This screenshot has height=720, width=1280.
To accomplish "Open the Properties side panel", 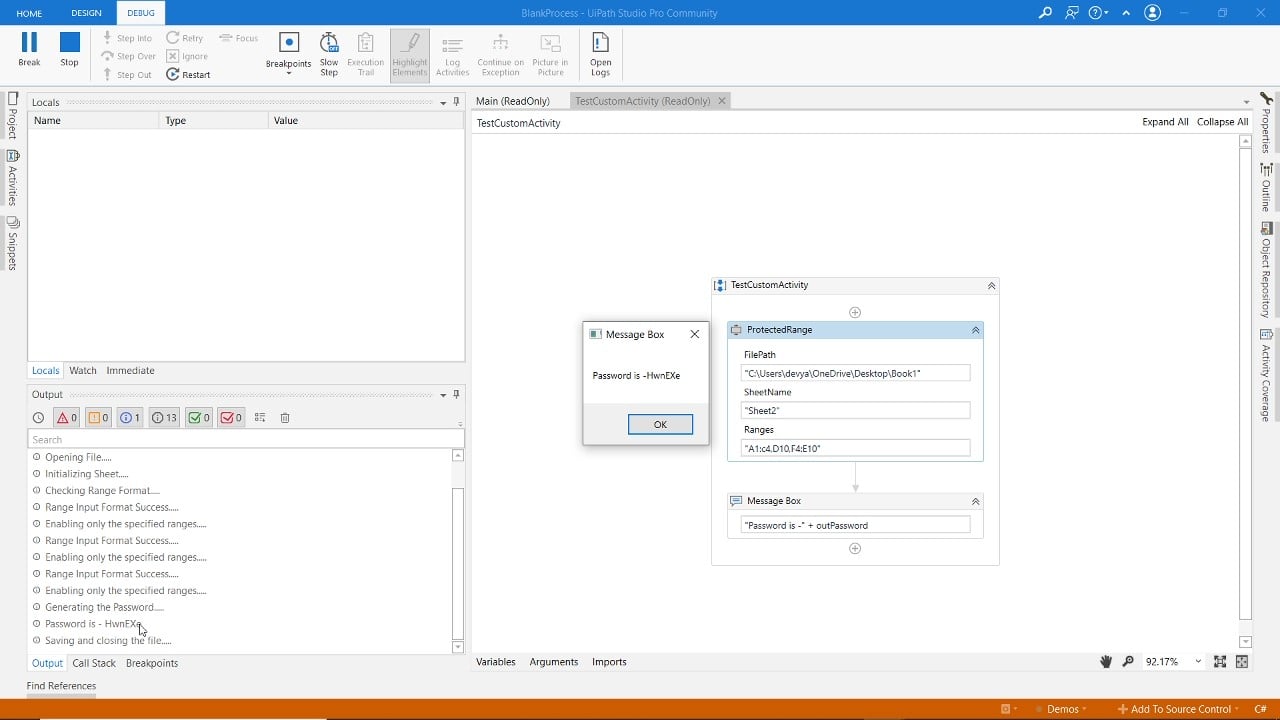I will pos(1266,123).
